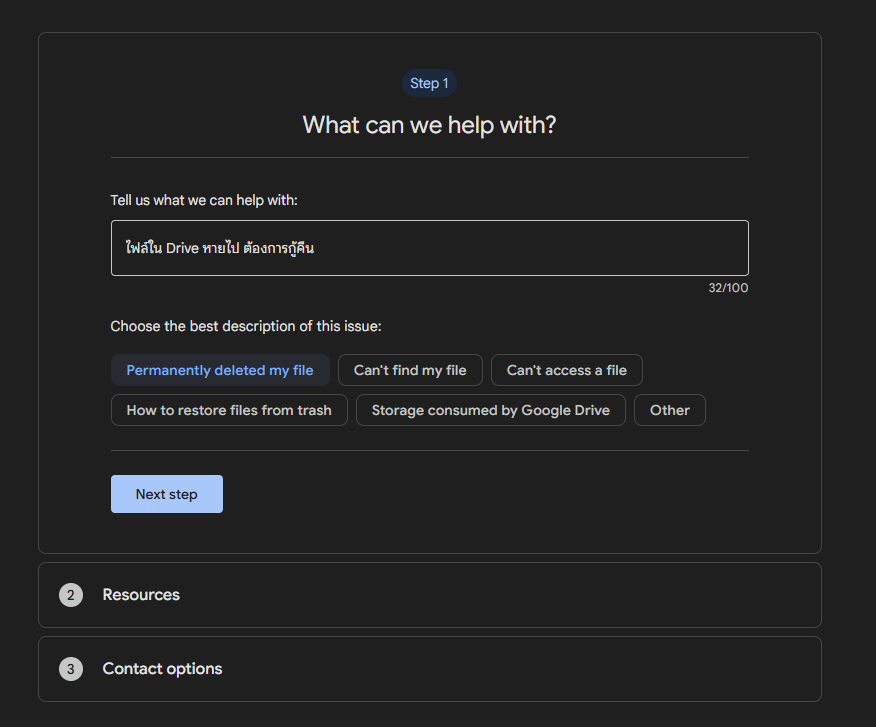Expand the Contact options section
Viewport: 876px width, 727px height.
click(430, 669)
